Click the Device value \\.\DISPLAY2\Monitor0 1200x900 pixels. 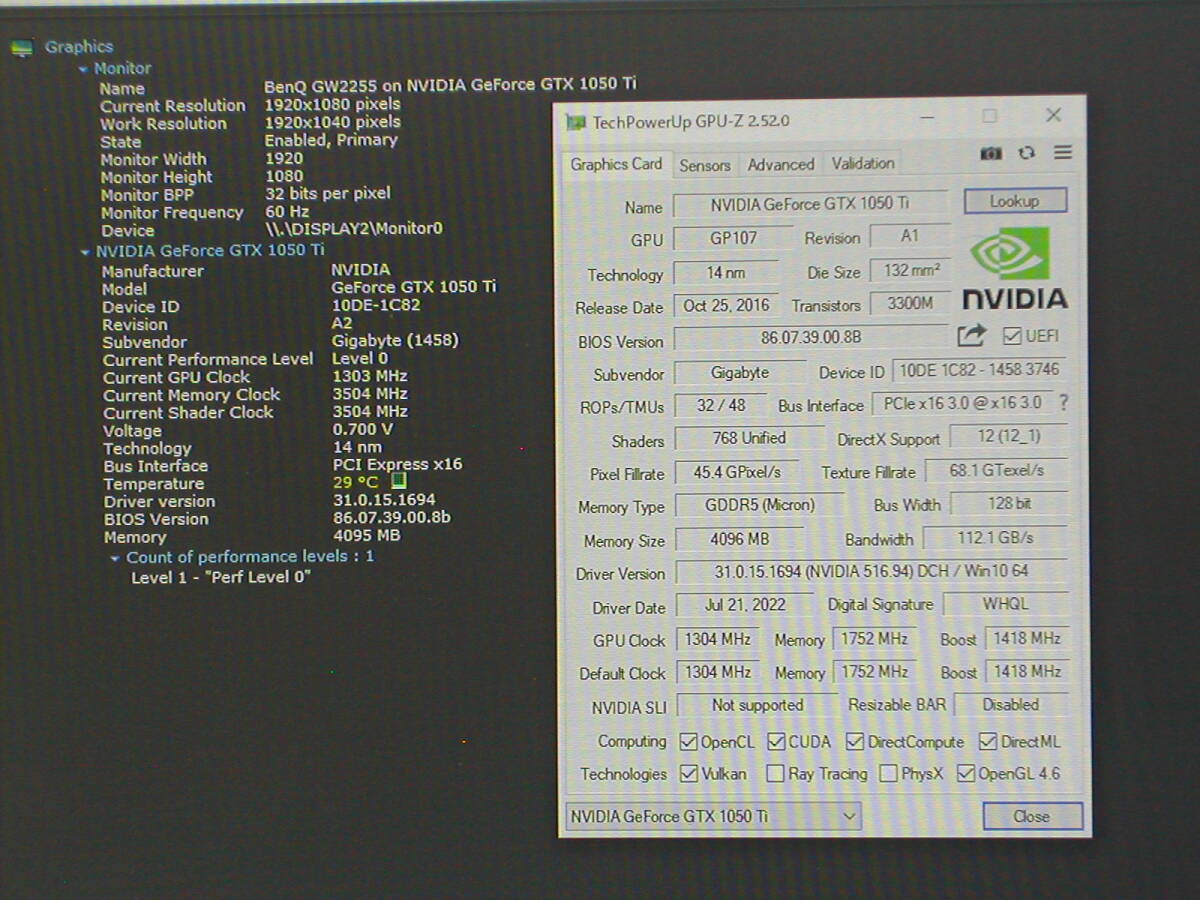[353, 229]
